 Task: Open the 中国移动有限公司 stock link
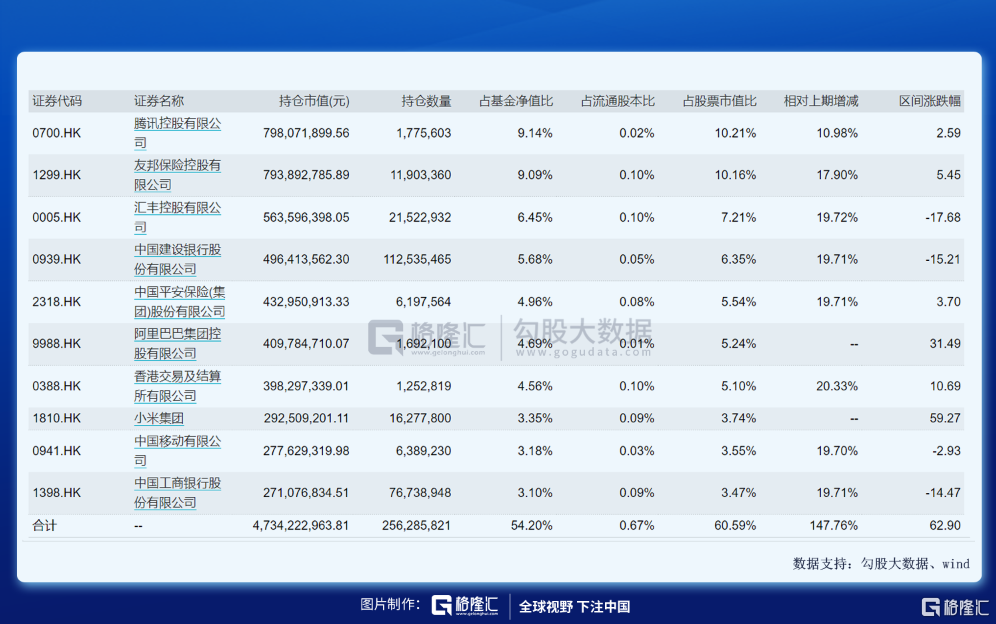coord(177,451)
